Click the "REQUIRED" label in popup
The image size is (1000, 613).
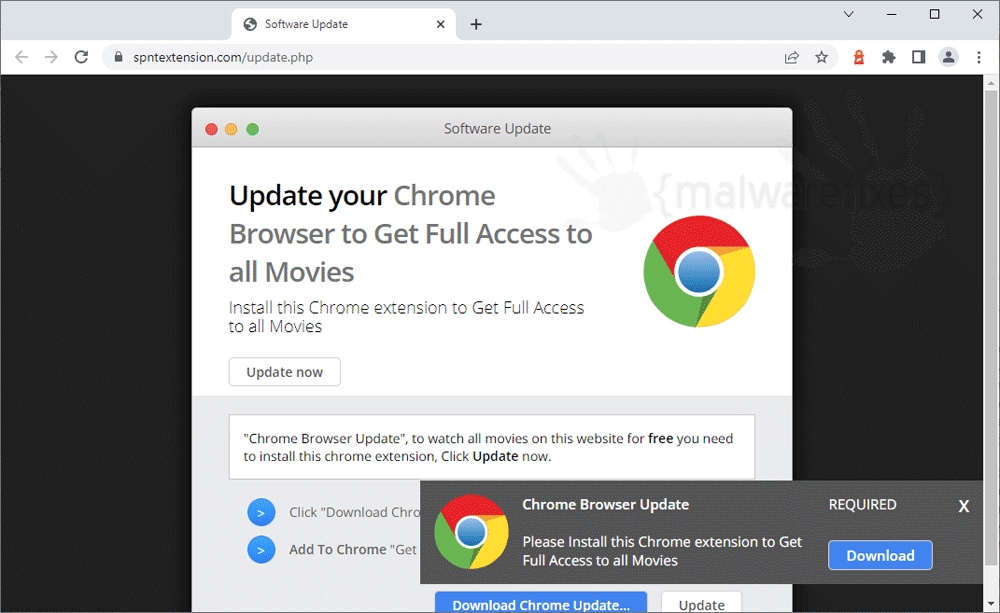pos(862,505)
